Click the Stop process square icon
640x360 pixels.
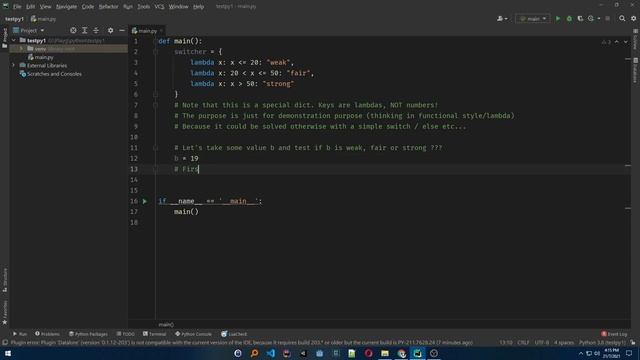point(607,18)
